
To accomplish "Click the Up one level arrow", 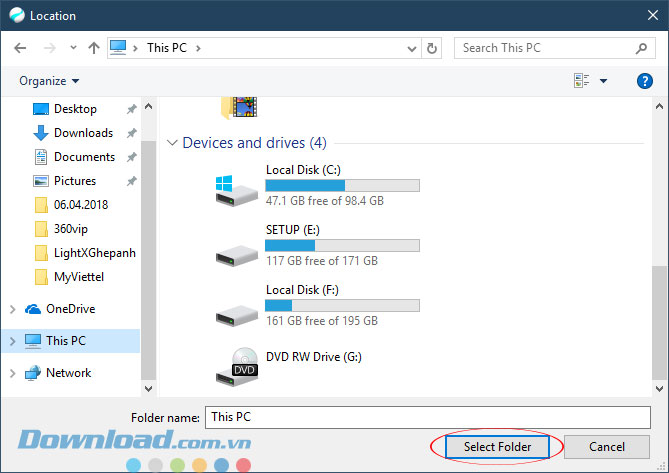I will click(x=93, y=48).
